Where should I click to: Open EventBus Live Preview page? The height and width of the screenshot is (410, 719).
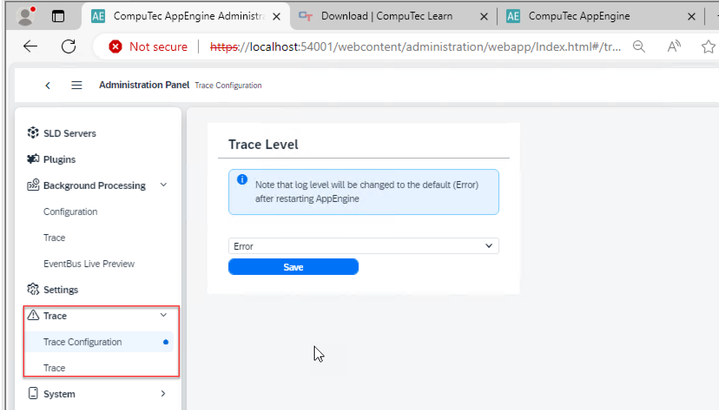click(x=89, y=264)
